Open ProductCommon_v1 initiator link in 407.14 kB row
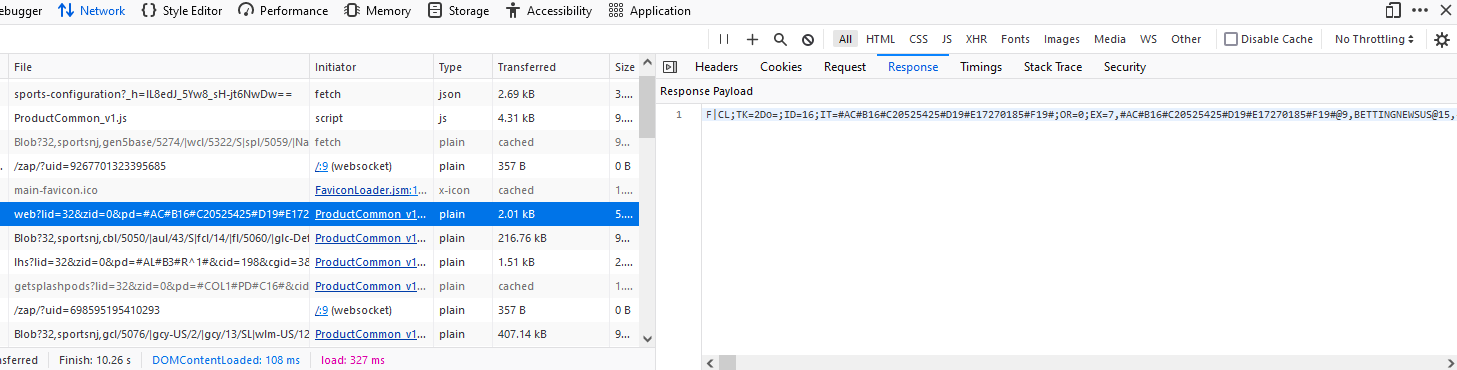Viewport: 1457px width, 370px height. click(370, 334)
